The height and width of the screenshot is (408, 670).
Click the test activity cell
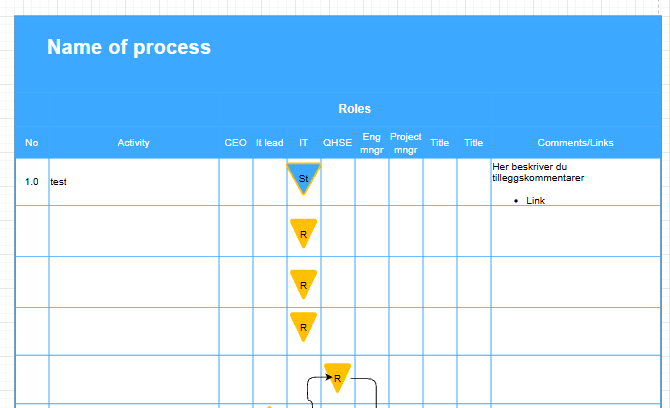(x=134, y=182)
